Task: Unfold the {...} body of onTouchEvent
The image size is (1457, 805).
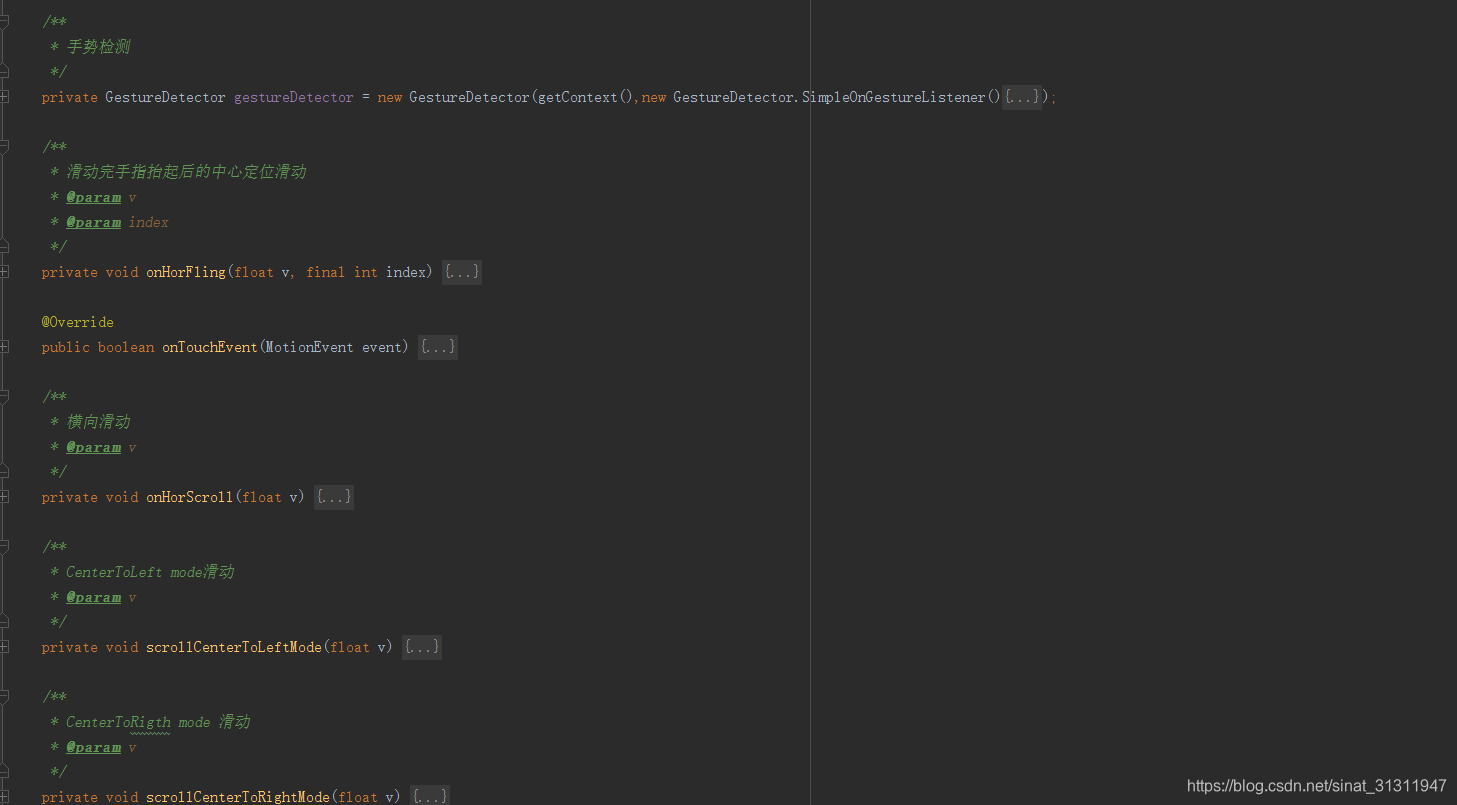Action: 438,347
